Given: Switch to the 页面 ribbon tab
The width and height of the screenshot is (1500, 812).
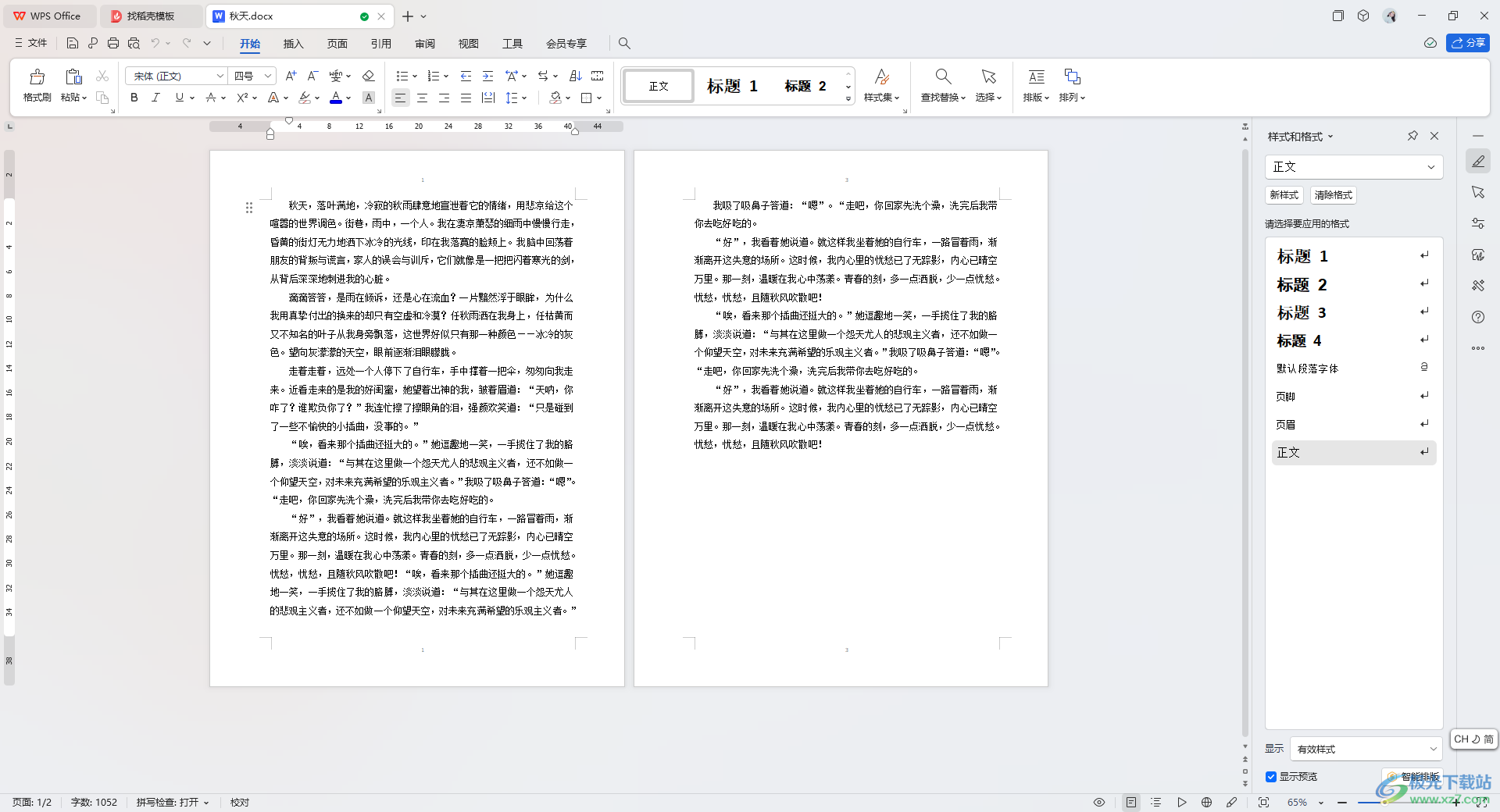Looking at the screenshot, I should pyautogui.click(x=337, y=44).
